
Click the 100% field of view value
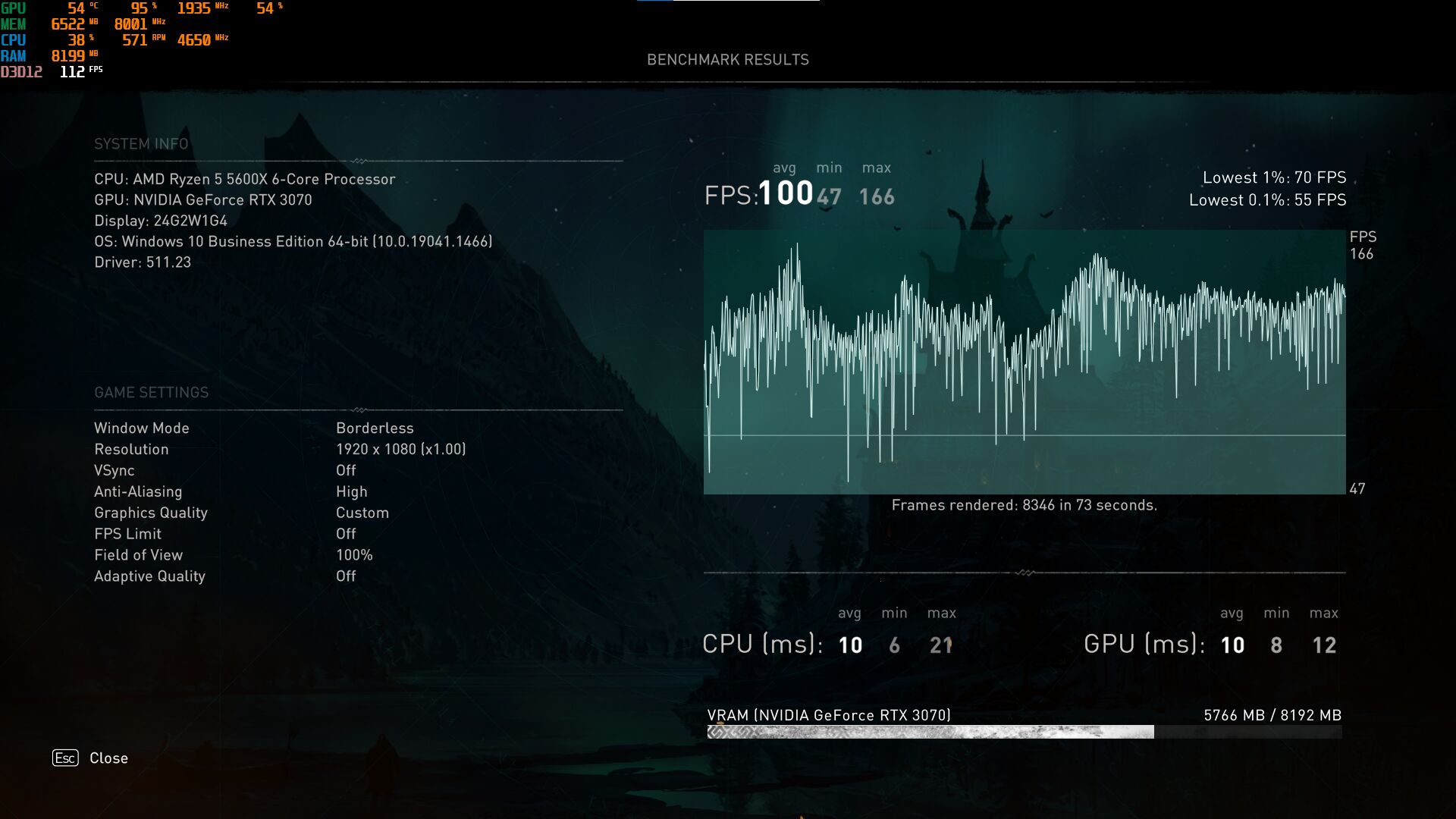354,555
